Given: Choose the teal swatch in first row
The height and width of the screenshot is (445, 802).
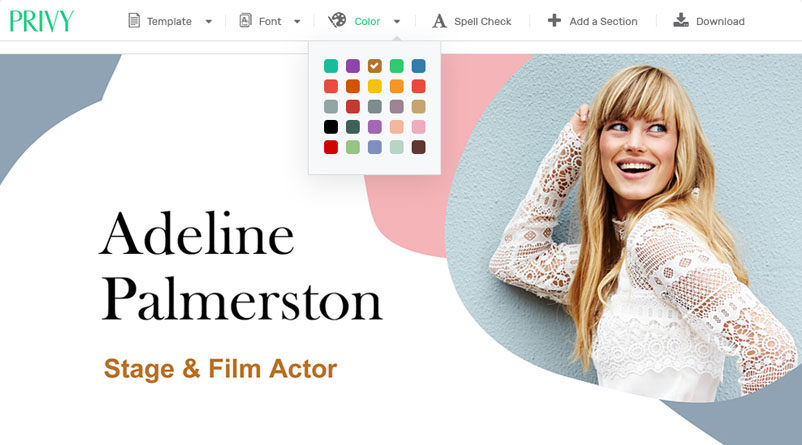Looking at the screenshot, I should (331, 66).
